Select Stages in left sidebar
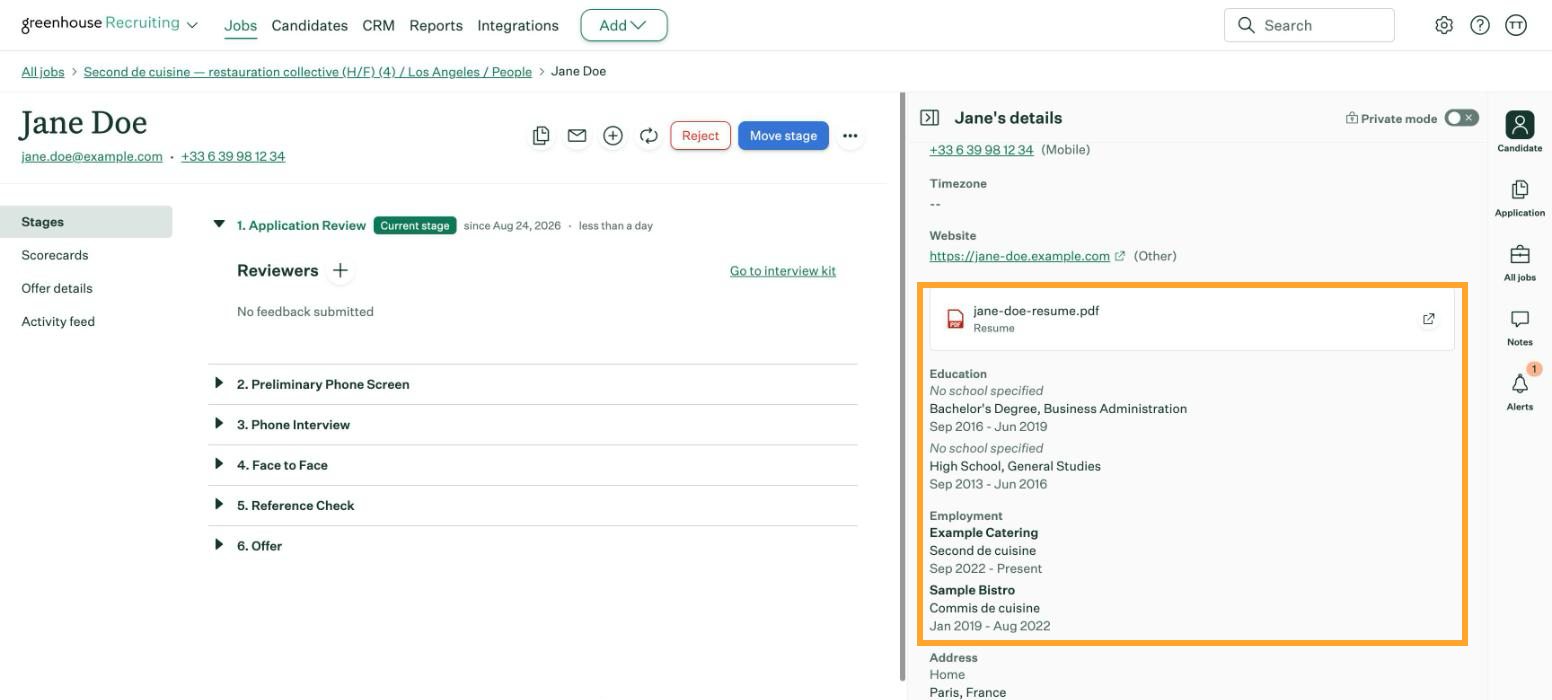Image resolution: width=1552 pixels, height=700 pixels. [x=86, y=222]
